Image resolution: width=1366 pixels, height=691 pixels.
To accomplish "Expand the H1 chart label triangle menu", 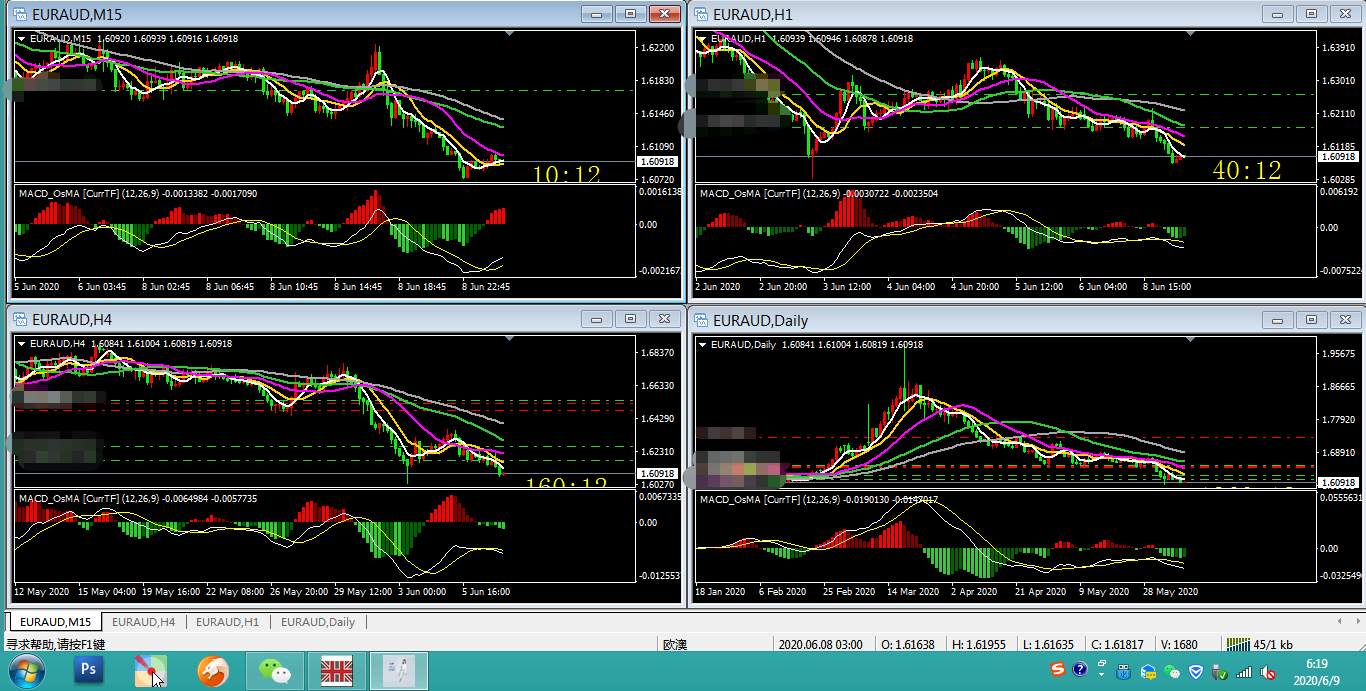I will 702,38.
